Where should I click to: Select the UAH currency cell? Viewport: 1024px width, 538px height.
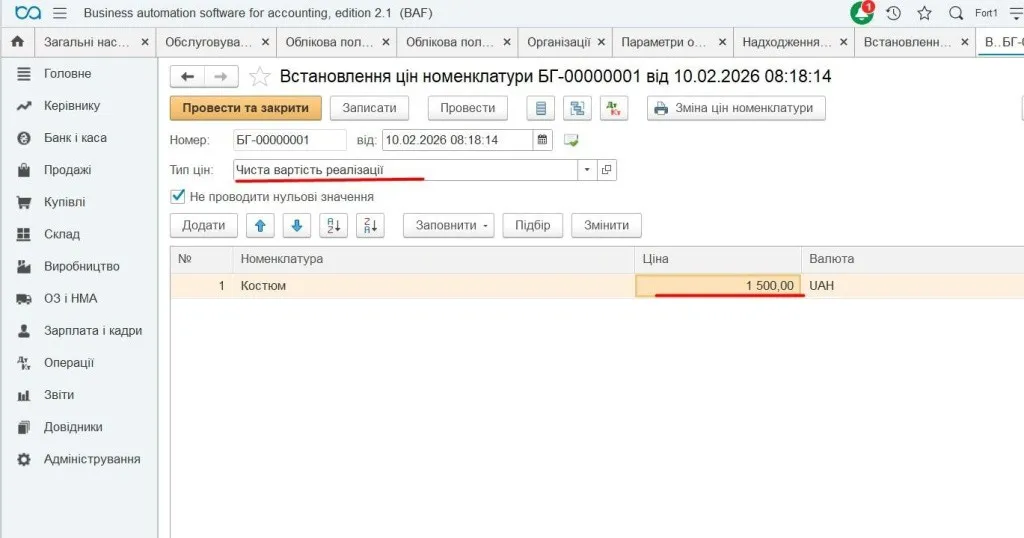(912, 286)
